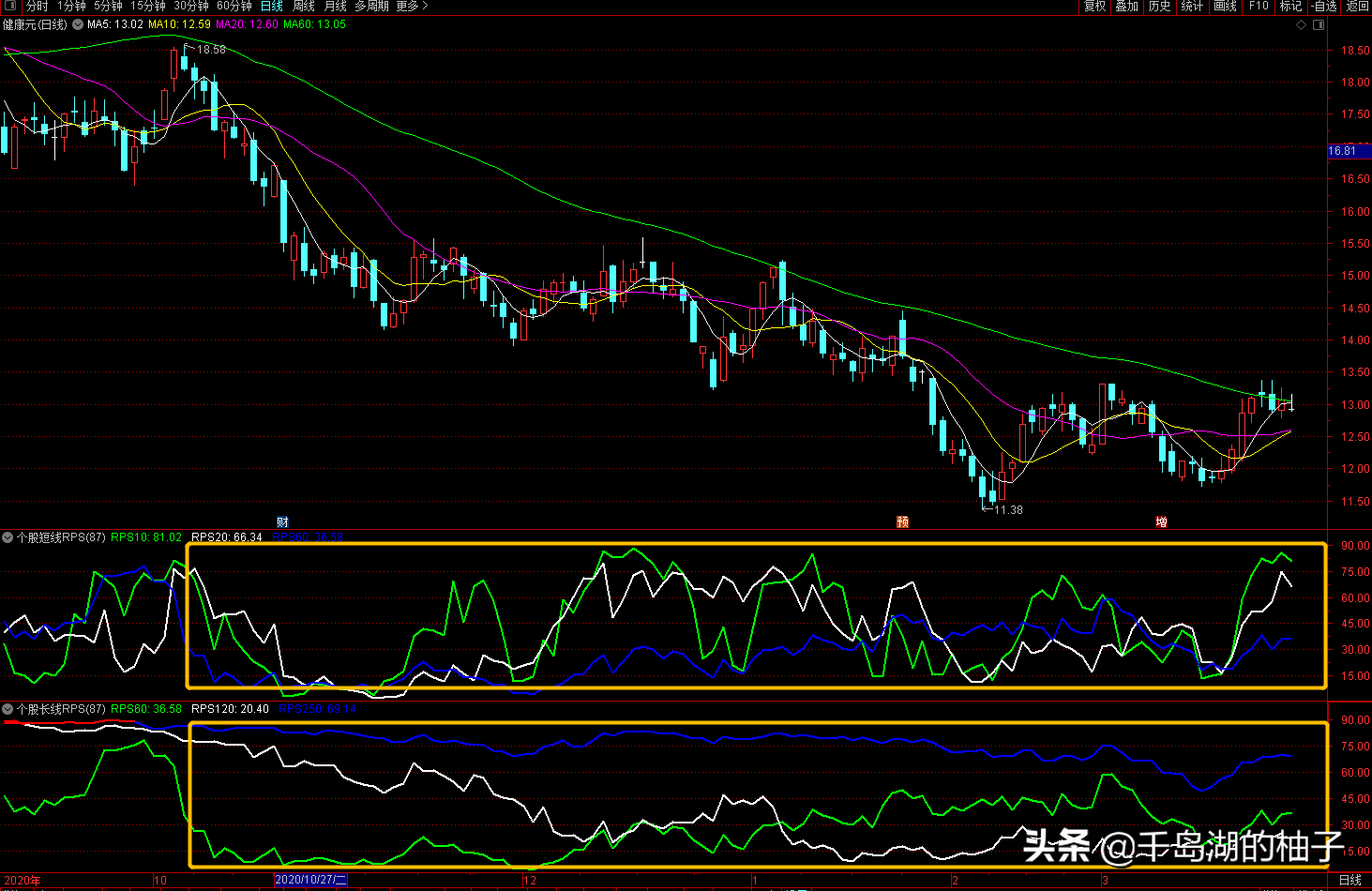Click the 2020年 axis label
Viewport: 1372px width, 891px height.
click(x=23, y=881)
